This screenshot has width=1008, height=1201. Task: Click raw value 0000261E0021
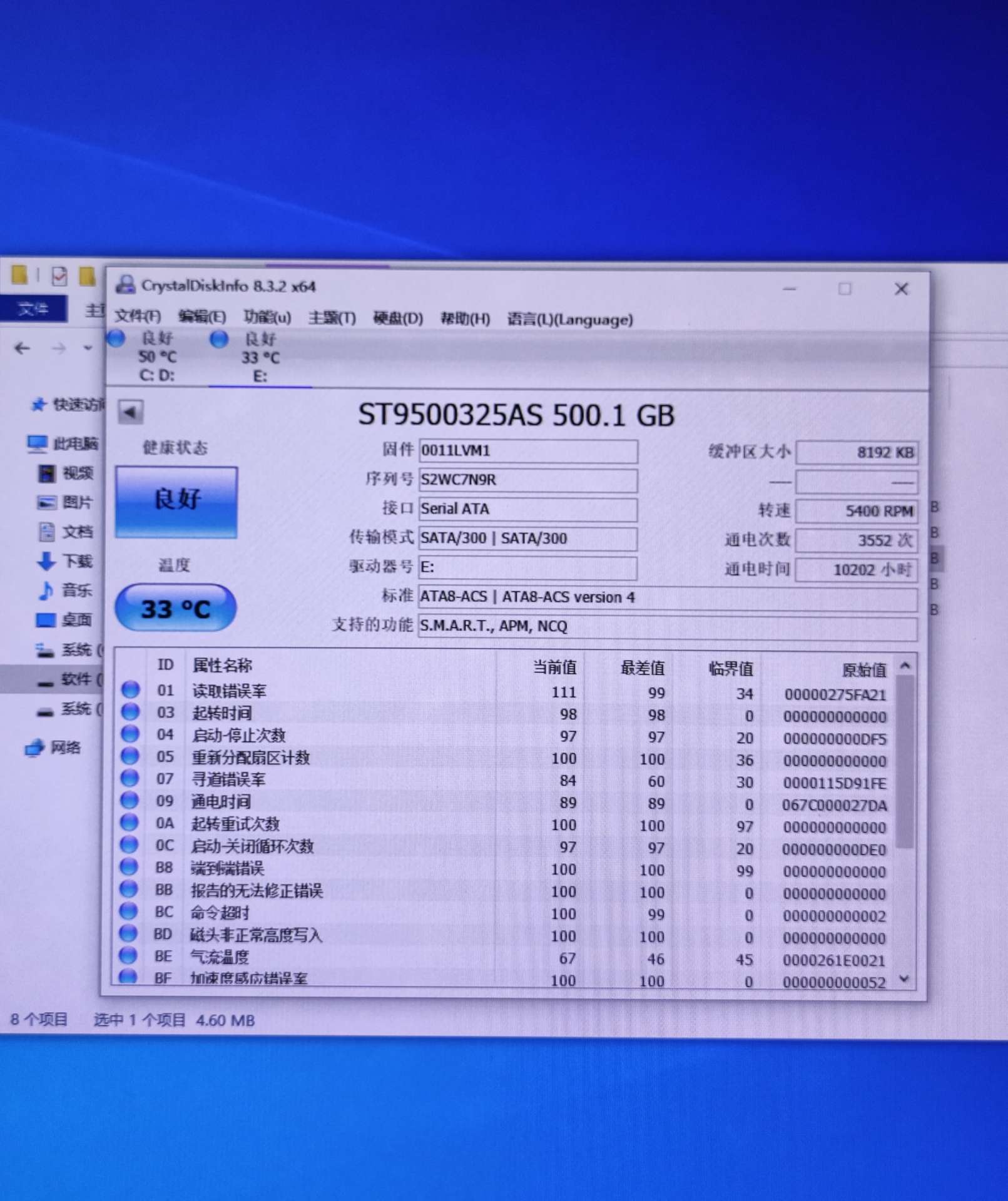834,961
